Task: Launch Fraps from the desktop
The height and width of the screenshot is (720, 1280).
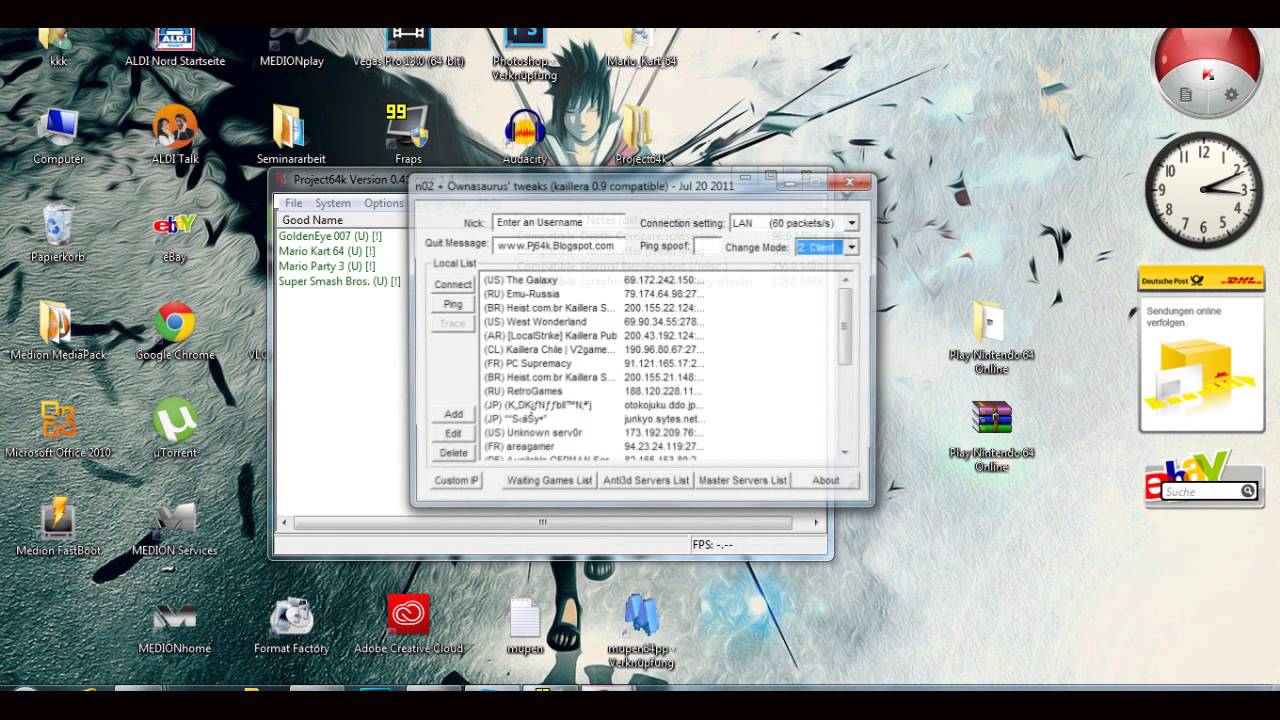Action: [x=408, y=135]
